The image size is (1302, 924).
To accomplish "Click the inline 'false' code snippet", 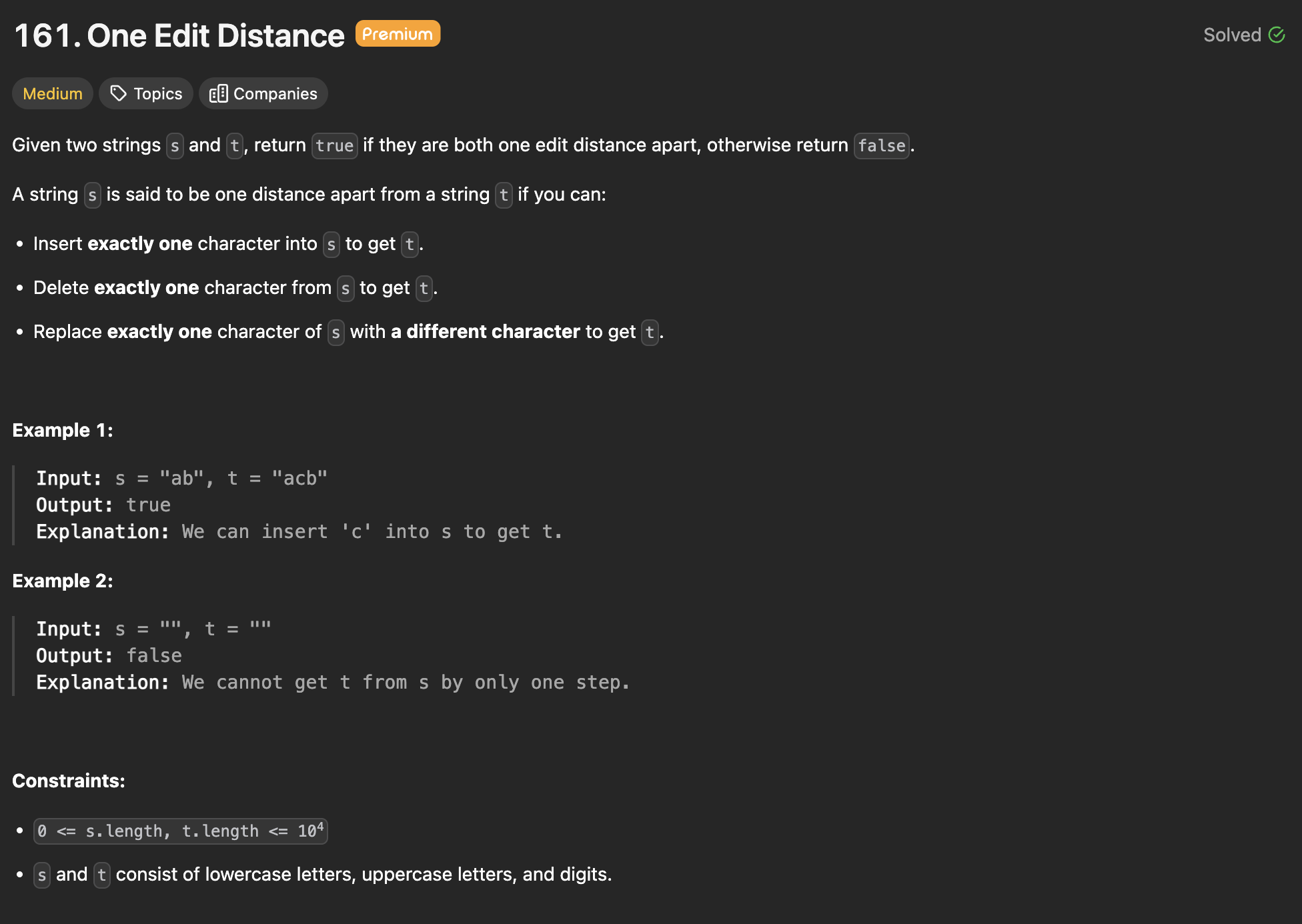I will point(882,145).
